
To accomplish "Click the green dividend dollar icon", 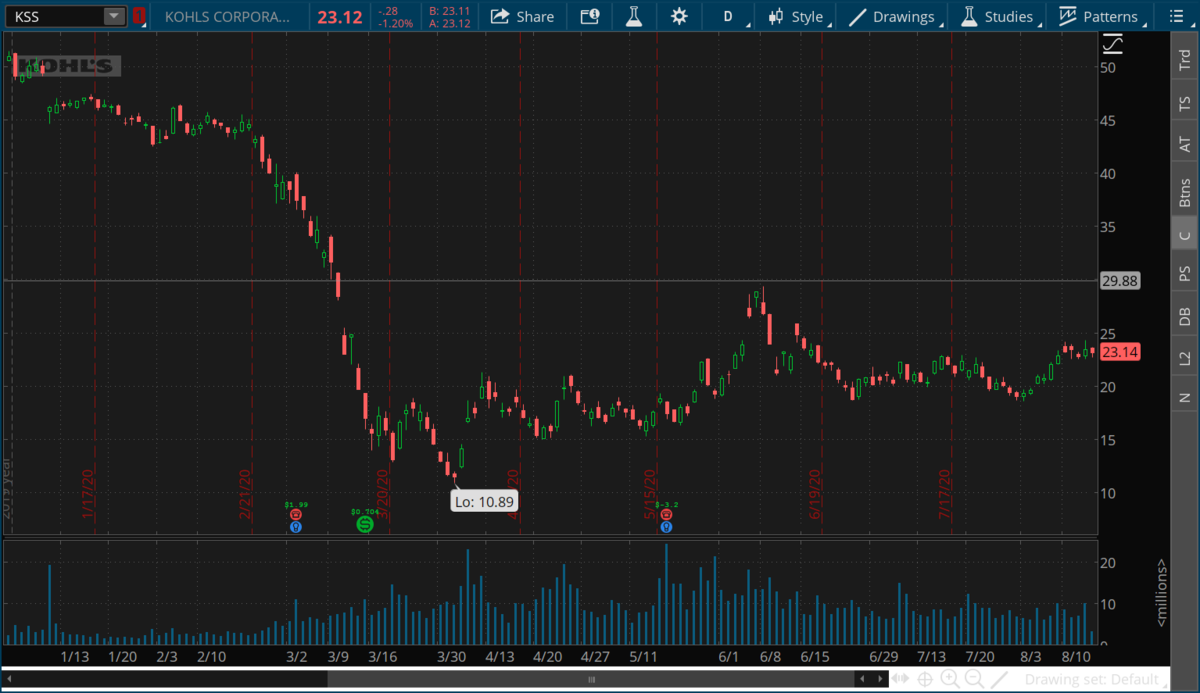I will pyautogui.click(x=365, y=523).
